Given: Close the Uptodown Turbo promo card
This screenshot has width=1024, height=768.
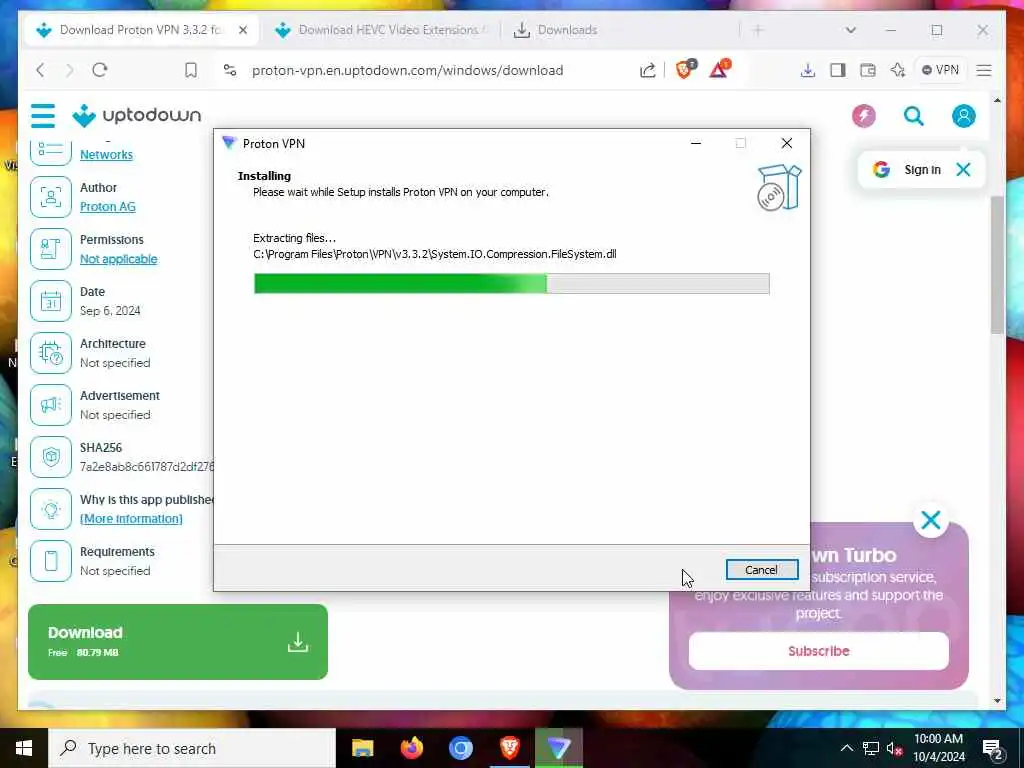Looking at the screenshot, I should click(x=931, y=520).
